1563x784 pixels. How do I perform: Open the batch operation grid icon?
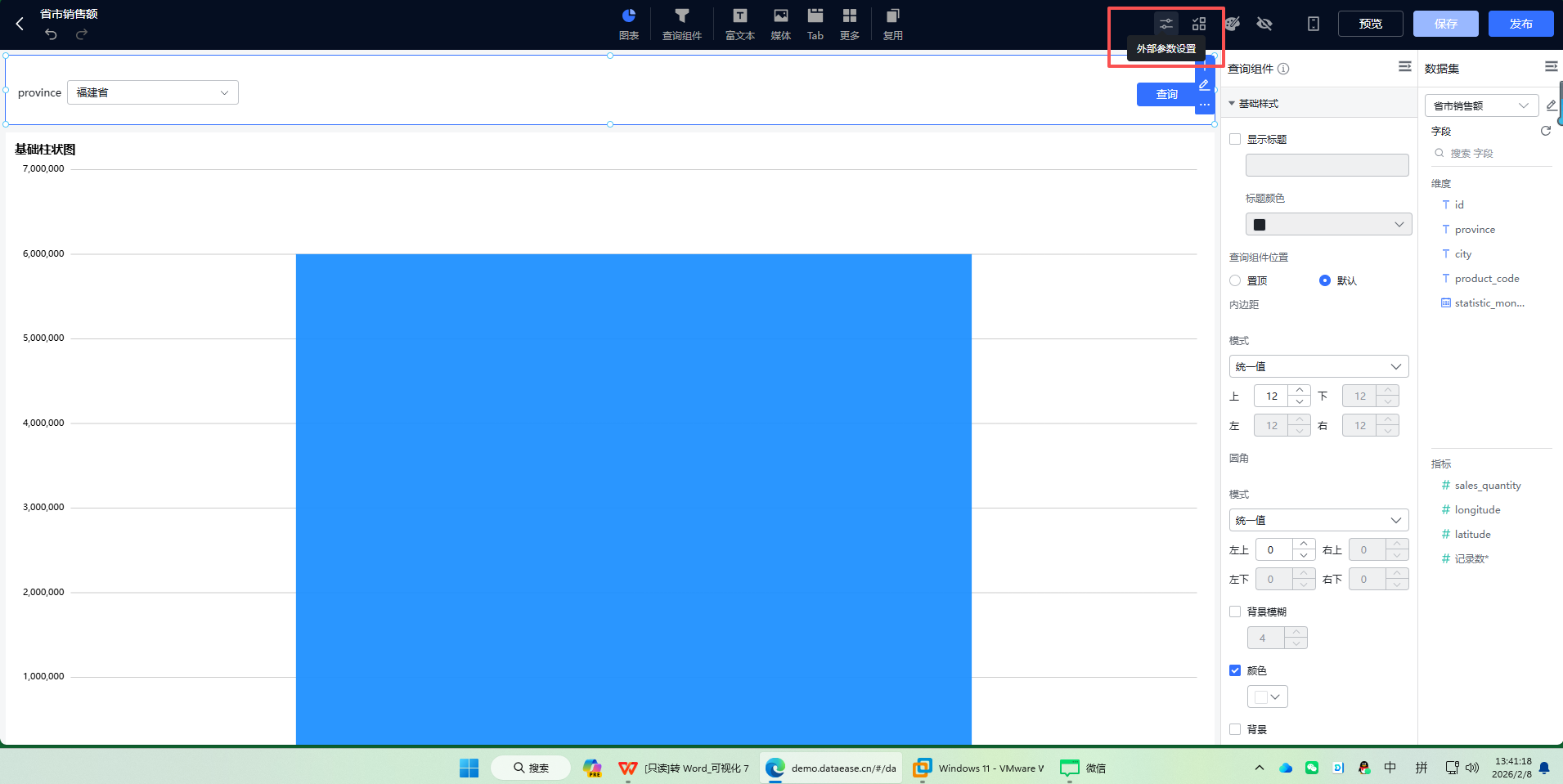(x=1199, y=24)
